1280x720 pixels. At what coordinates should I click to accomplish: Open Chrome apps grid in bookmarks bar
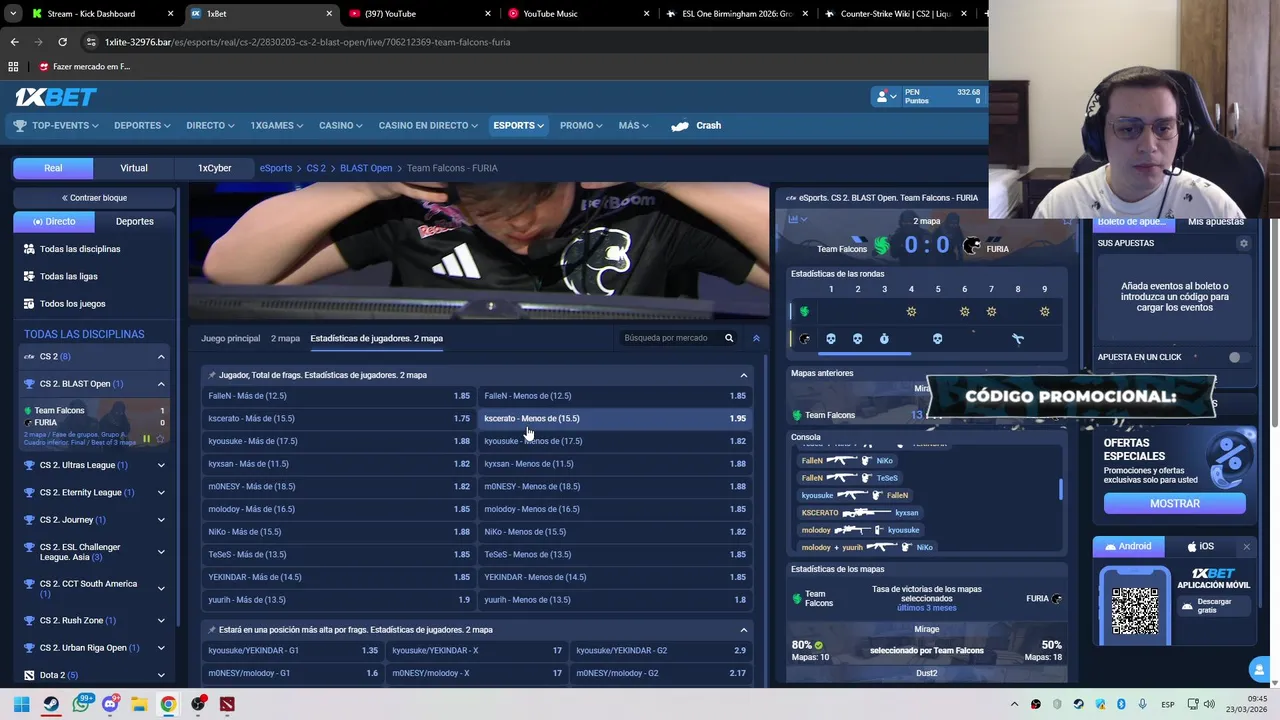13,67
